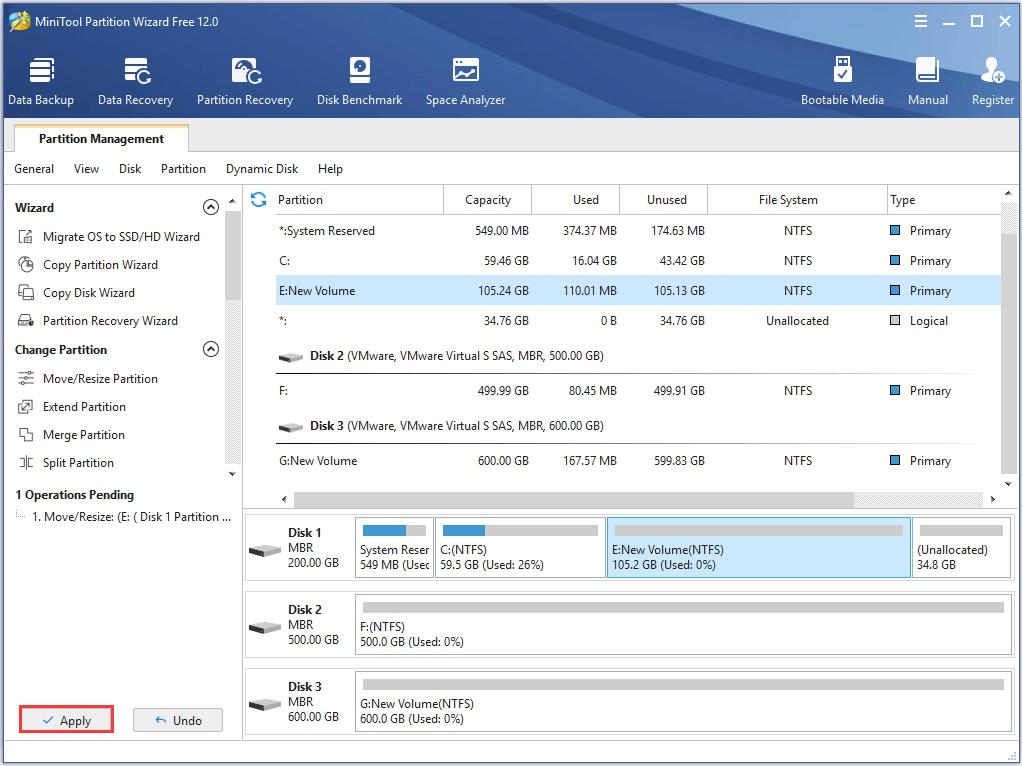
Task: Select pending Move/Resize operation item
Action: pos(131,516)
